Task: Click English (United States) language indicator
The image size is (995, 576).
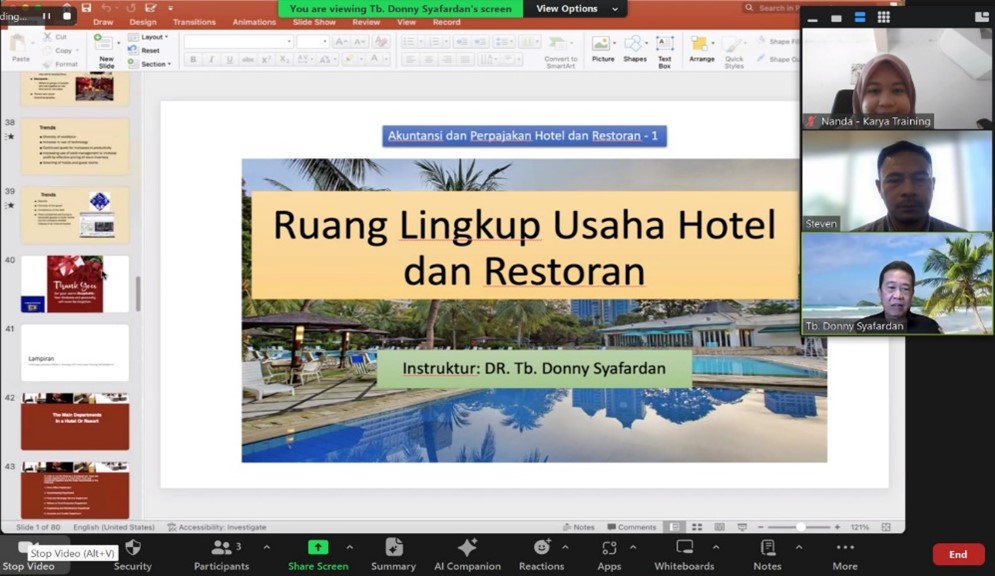Action: point(114,527)
